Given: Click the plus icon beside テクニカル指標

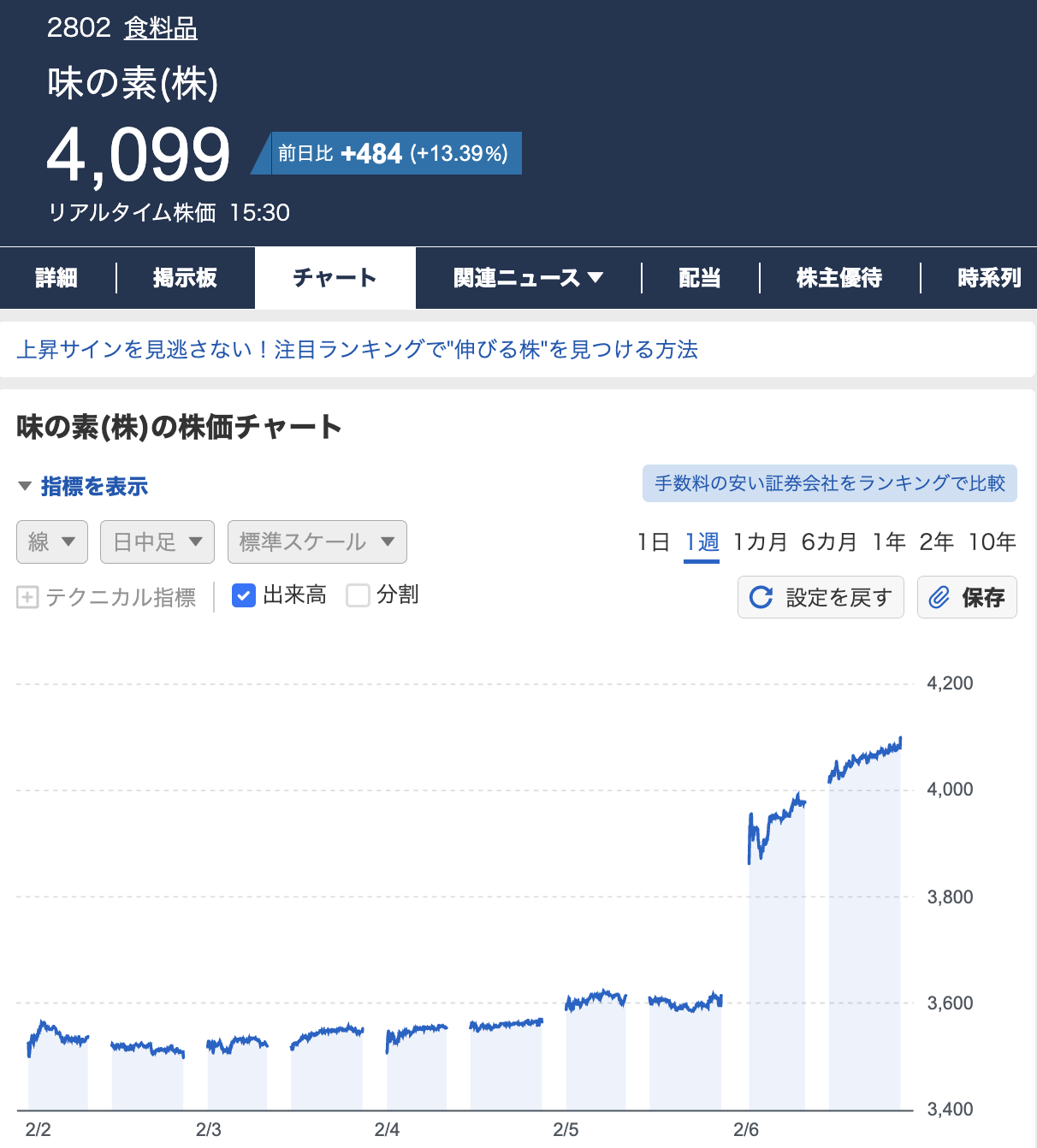Looking at the screenshot, I should point(27,597).
